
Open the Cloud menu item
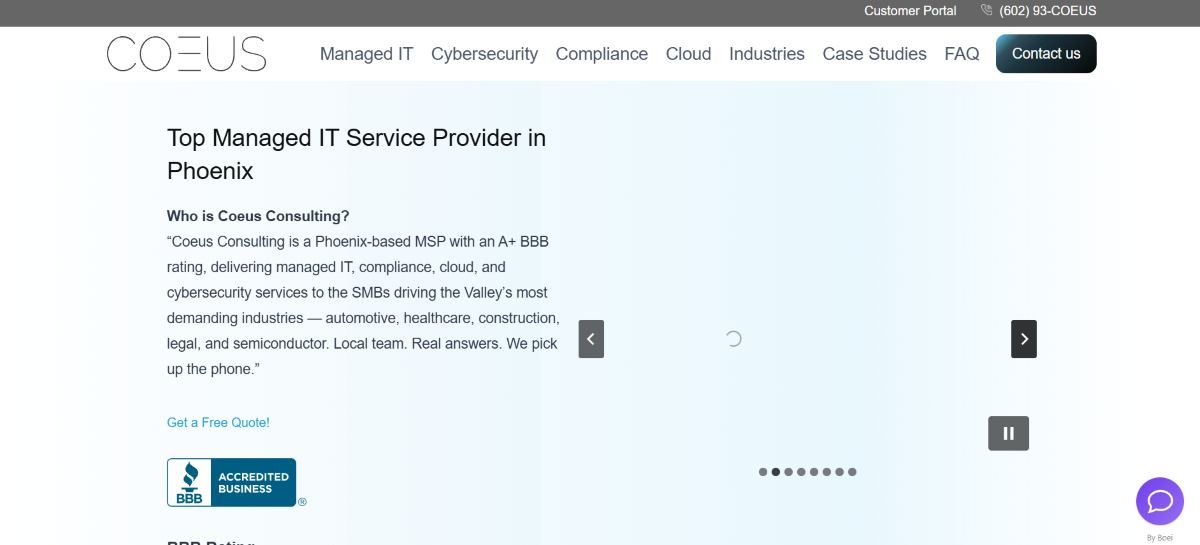[x=689, y=54]
